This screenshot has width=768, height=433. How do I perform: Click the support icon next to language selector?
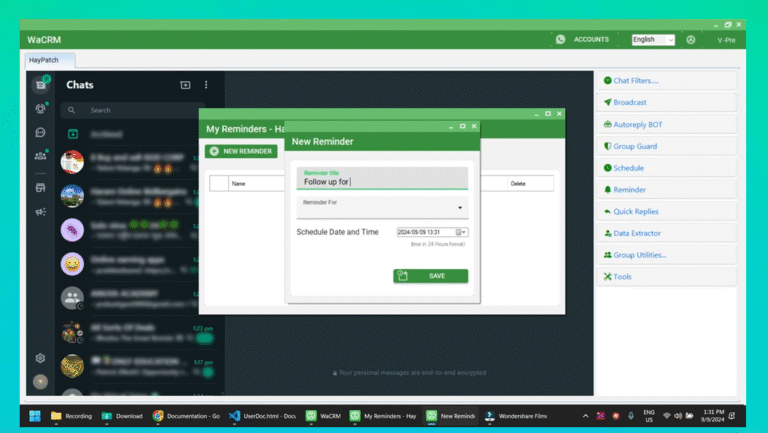coord(690,40)
